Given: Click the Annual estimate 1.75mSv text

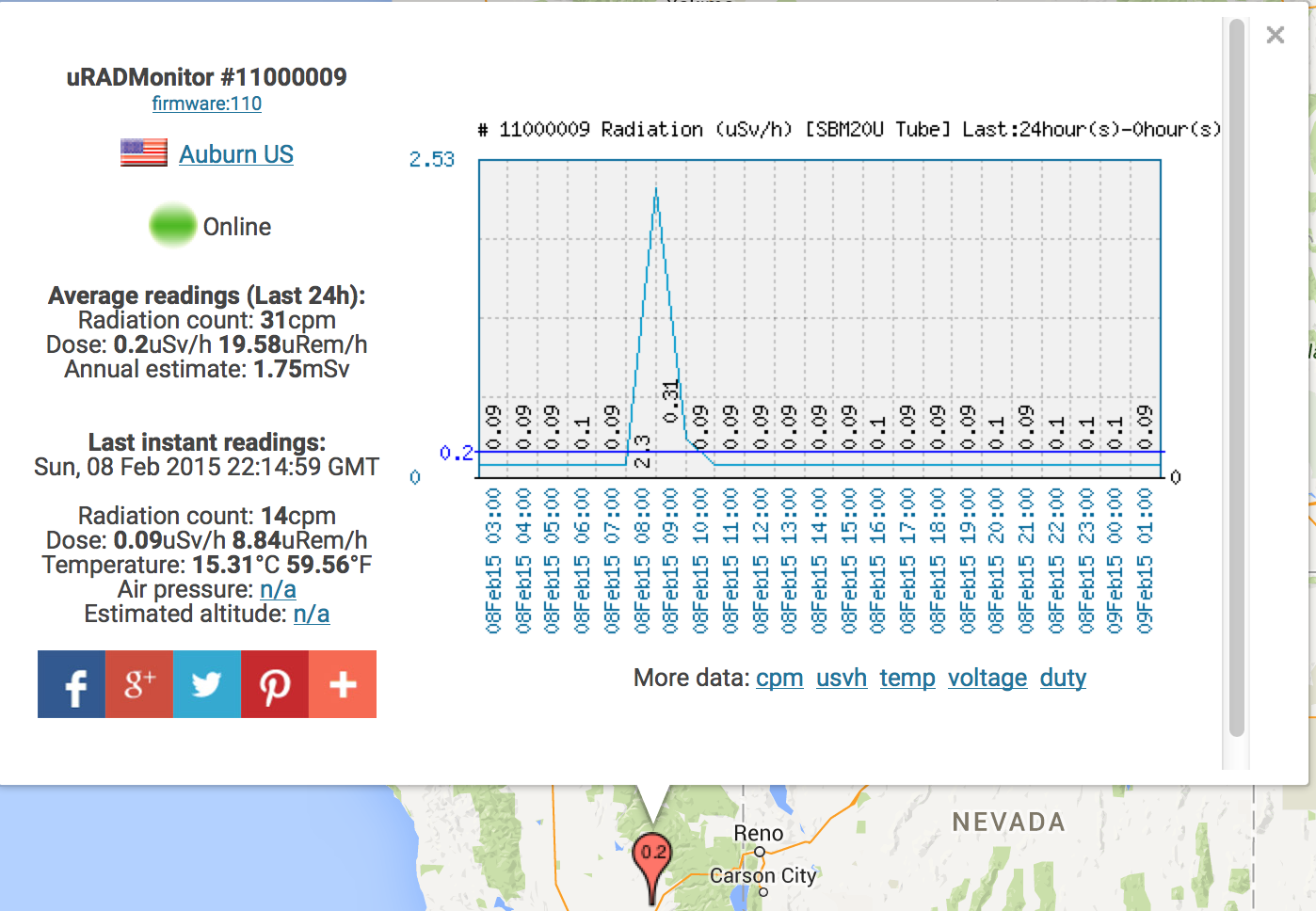Looking at the screenshot, I should (x=207, y=369).
